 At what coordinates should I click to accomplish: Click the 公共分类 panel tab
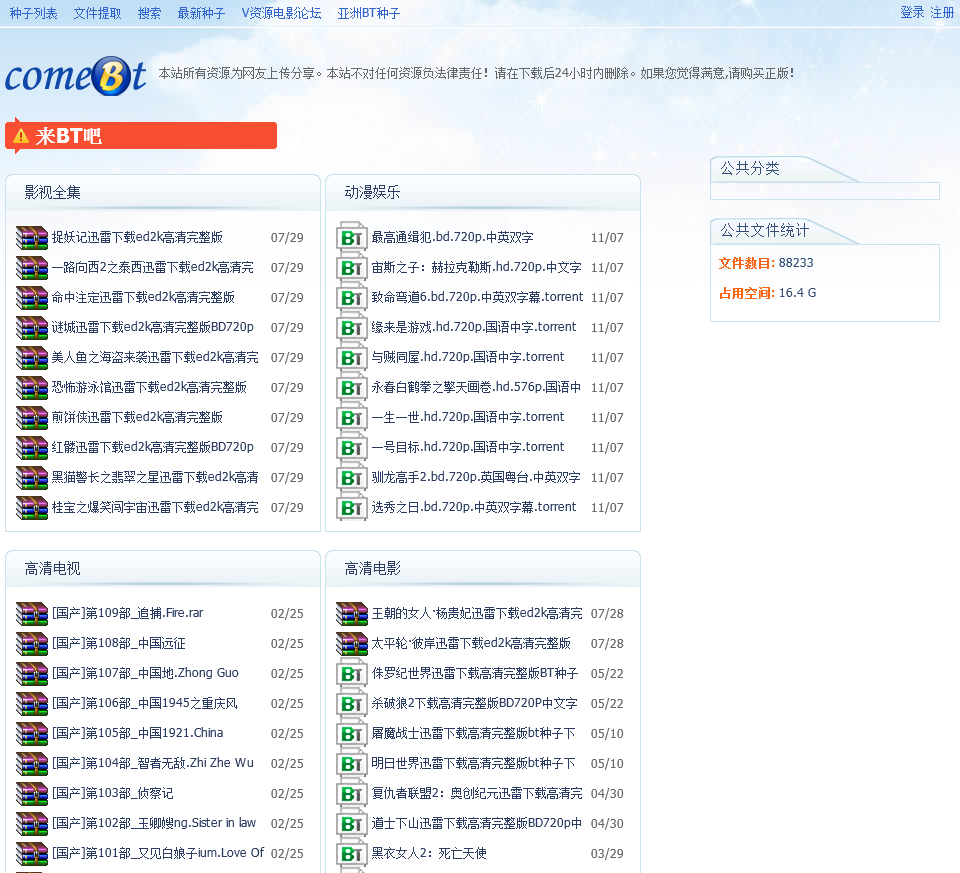[750, 168]
